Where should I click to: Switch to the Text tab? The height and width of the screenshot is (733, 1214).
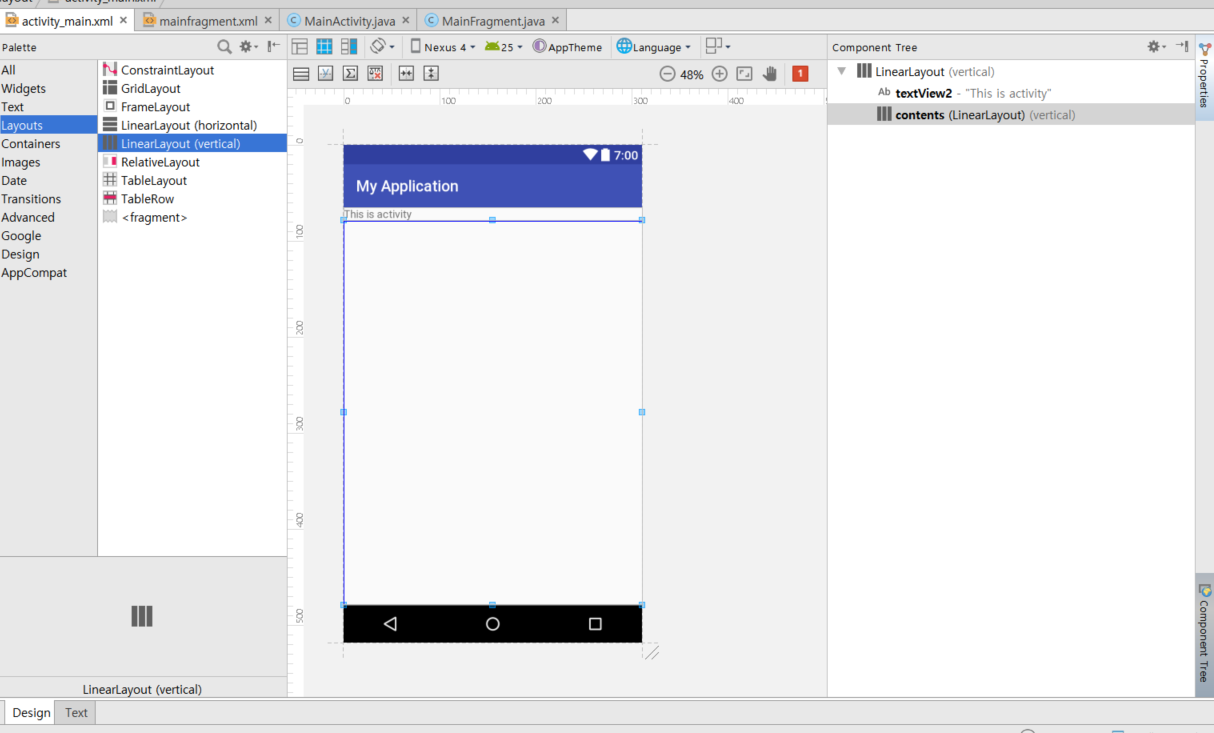pos(76,713)
